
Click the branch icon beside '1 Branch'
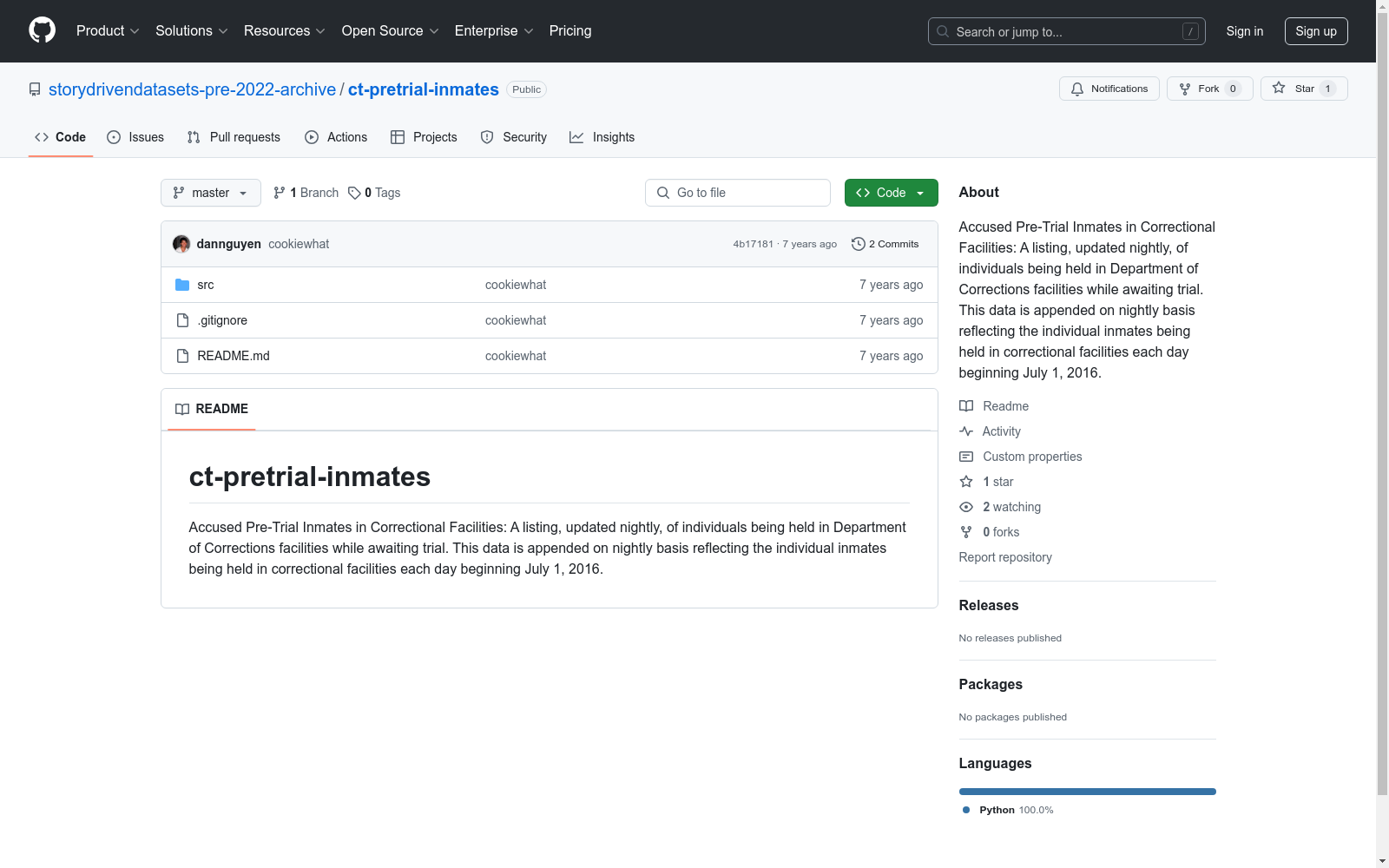(x=280, y=193)
